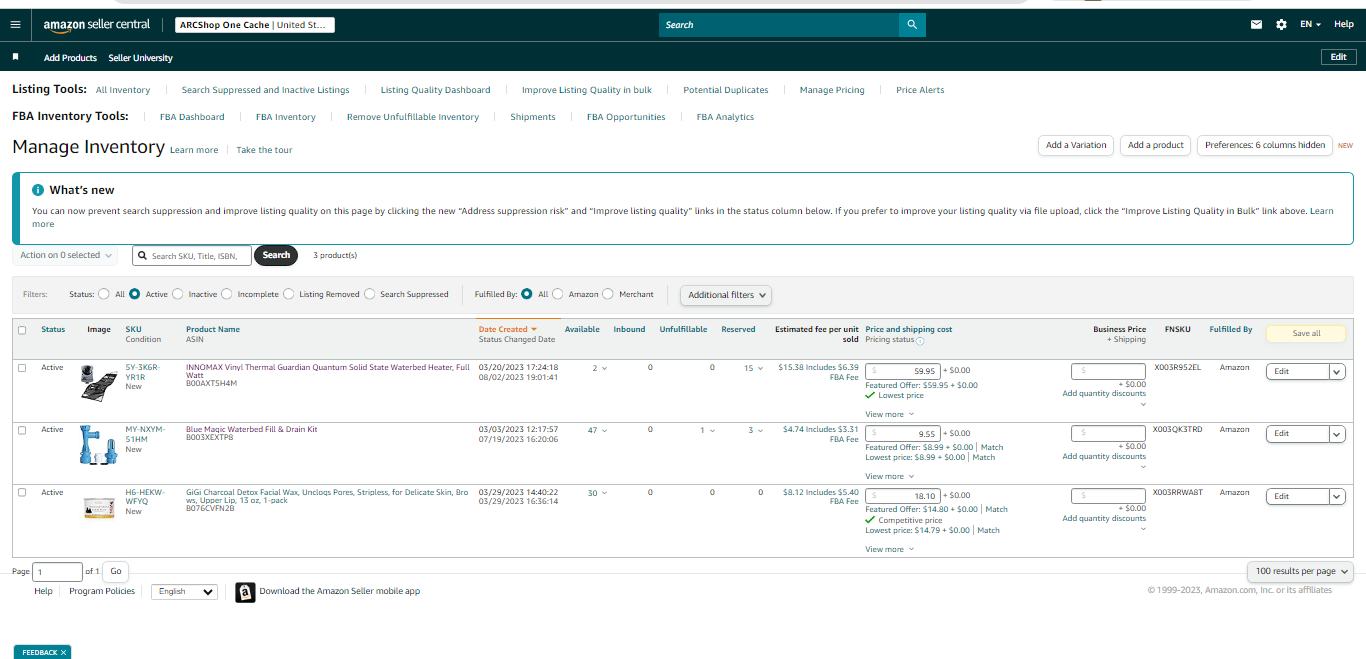
Task: Click the Add a product button
Action: [1156, 145]
